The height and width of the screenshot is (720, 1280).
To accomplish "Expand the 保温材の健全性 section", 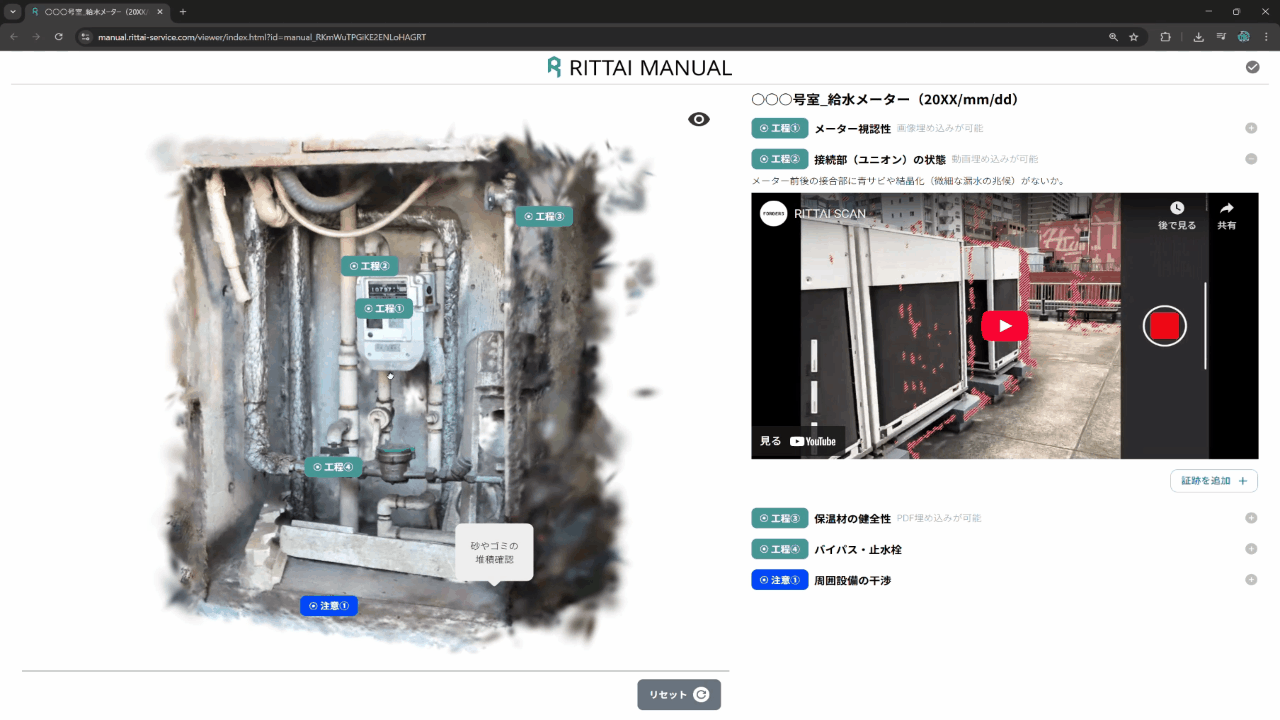I will (x=1251, y=518).
